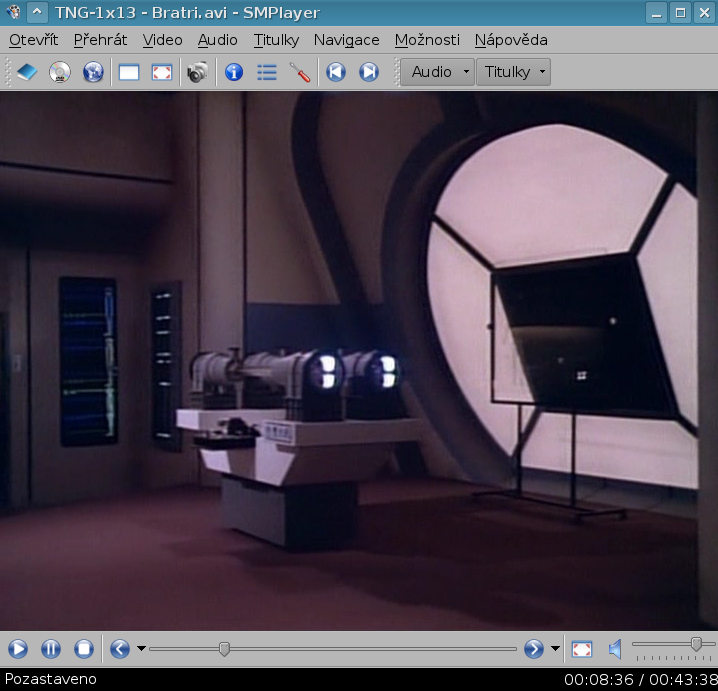This screenshot has width=718, height=691.
Task: Toggle fullscreen icon in top toolbar
Action: (x=162, y=72)
